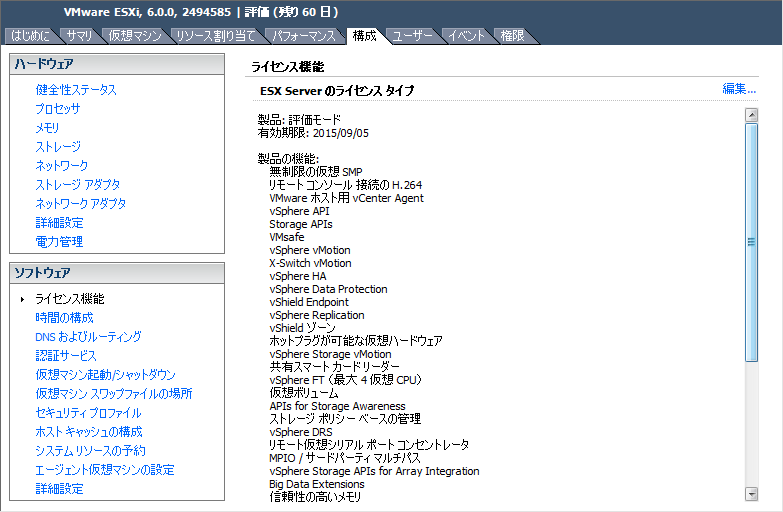Click the scrollbar down arrow in license list
783x512 pixels.
tap(751, 494)
